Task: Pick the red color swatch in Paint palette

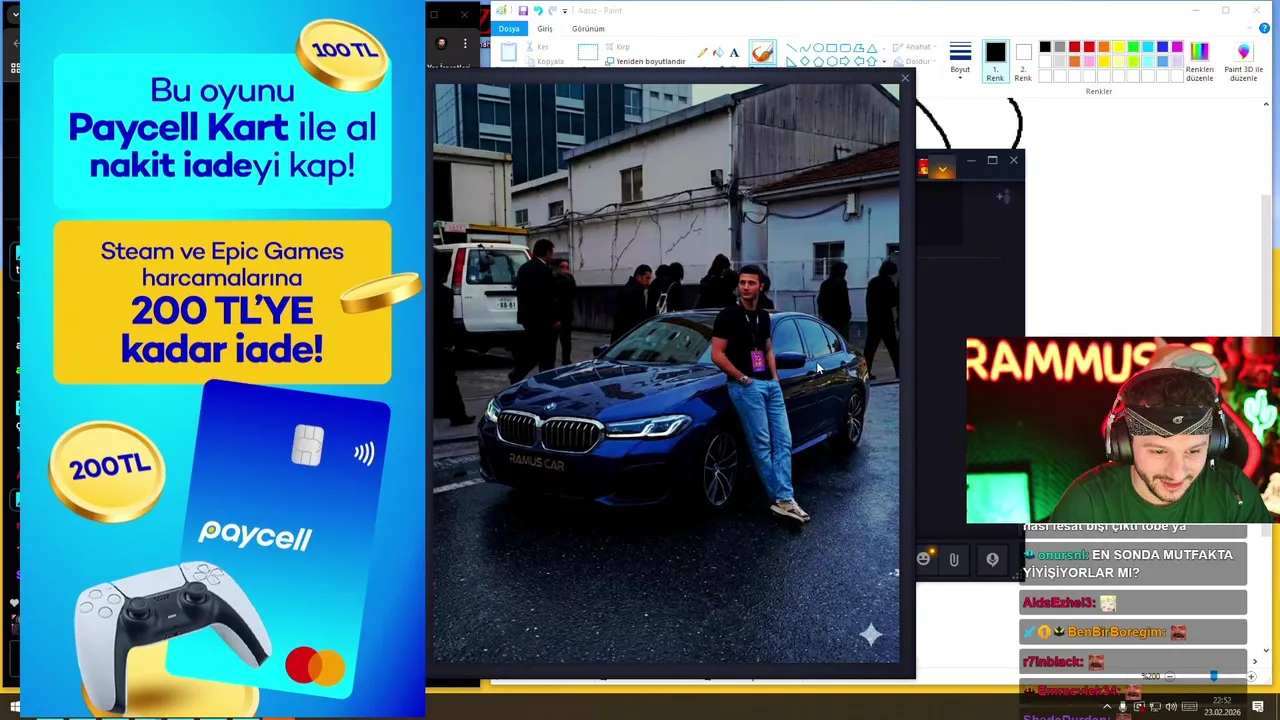Action: click(1089, 47)
